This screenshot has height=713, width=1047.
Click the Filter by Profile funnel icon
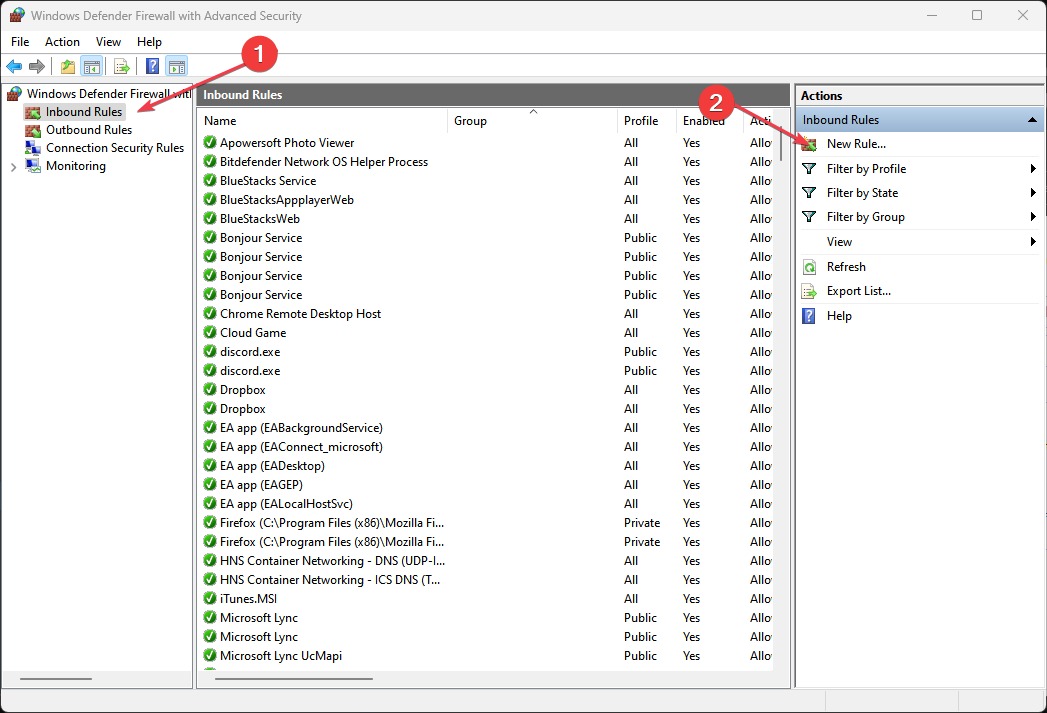point(809,169)
